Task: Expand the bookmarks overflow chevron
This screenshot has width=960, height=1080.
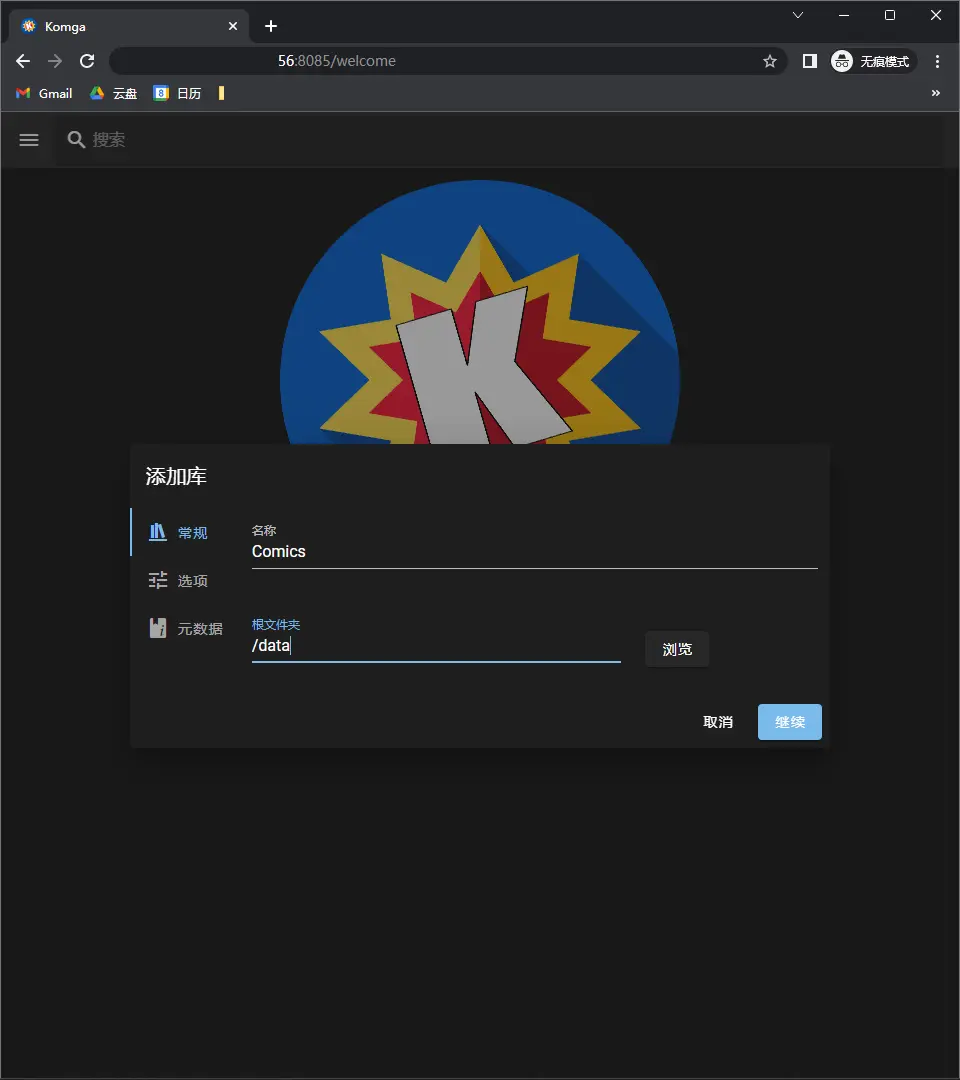Action: (936, 93)
